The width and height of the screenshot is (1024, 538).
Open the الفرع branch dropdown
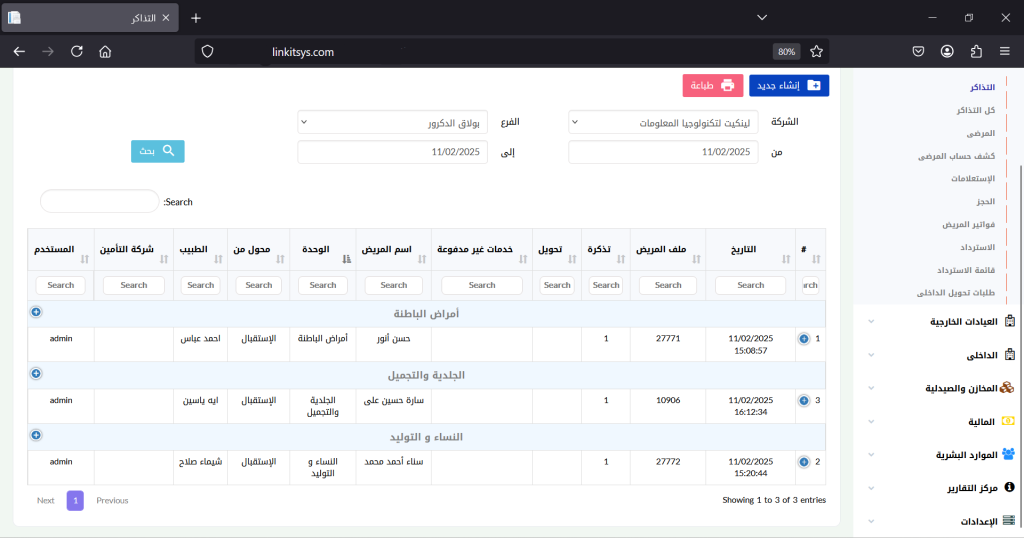392,122
